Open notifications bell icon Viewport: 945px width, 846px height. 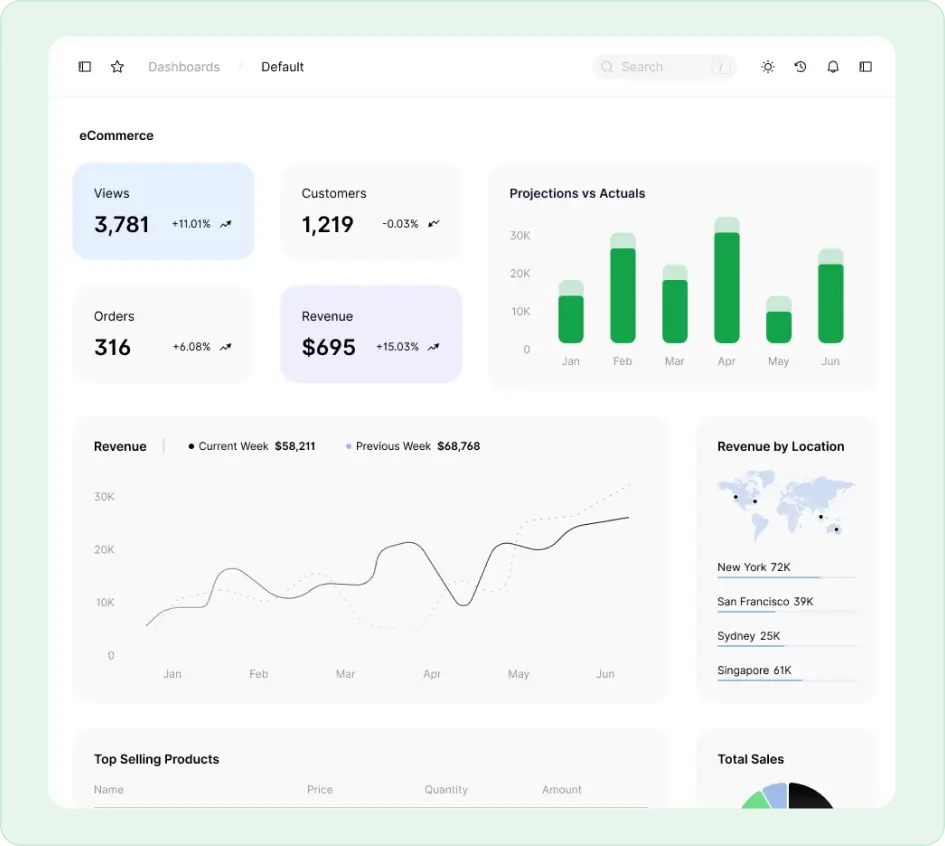click(x=833, y=67)
